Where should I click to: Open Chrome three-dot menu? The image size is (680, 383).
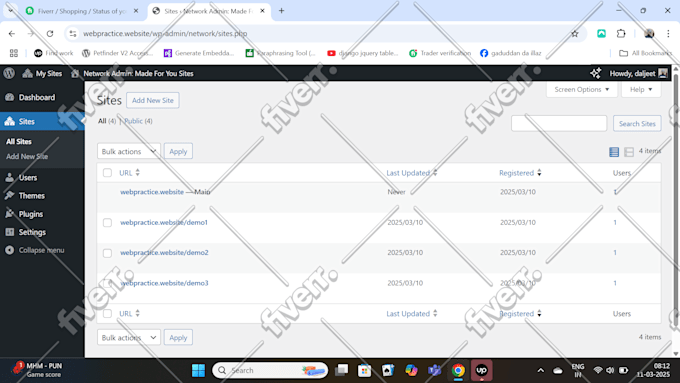[x=668, y=33]
